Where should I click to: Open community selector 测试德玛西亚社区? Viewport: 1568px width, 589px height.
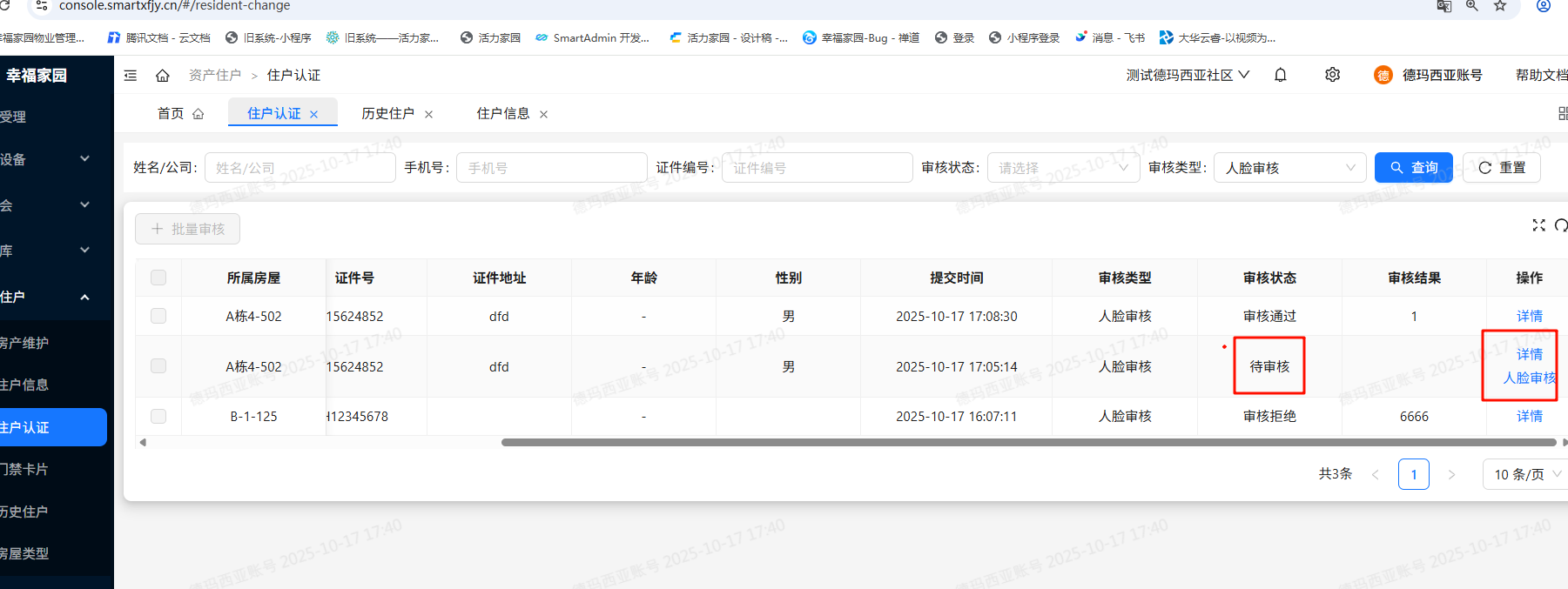point(1188,75)
